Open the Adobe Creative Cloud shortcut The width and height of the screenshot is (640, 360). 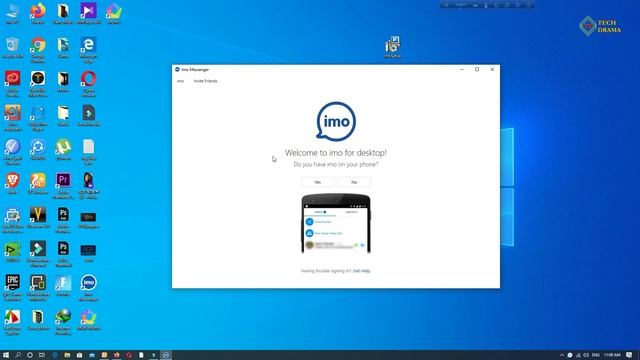pos(12,84)
